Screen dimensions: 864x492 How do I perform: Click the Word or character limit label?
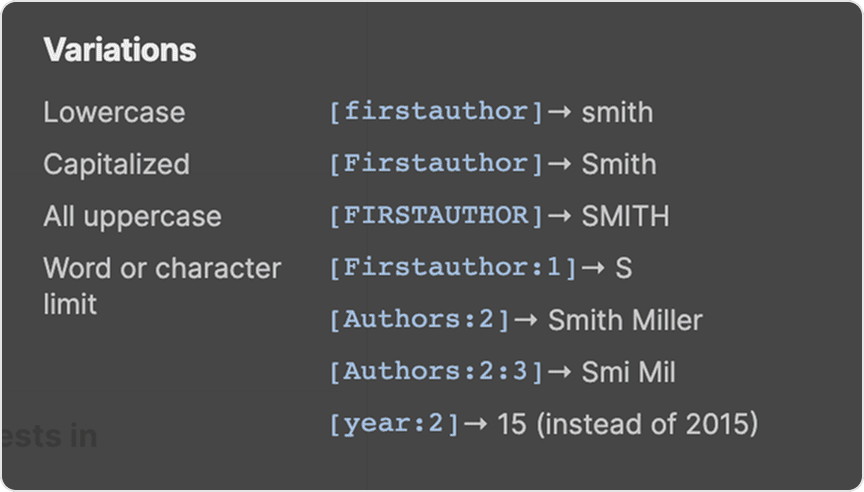point(162,285)
